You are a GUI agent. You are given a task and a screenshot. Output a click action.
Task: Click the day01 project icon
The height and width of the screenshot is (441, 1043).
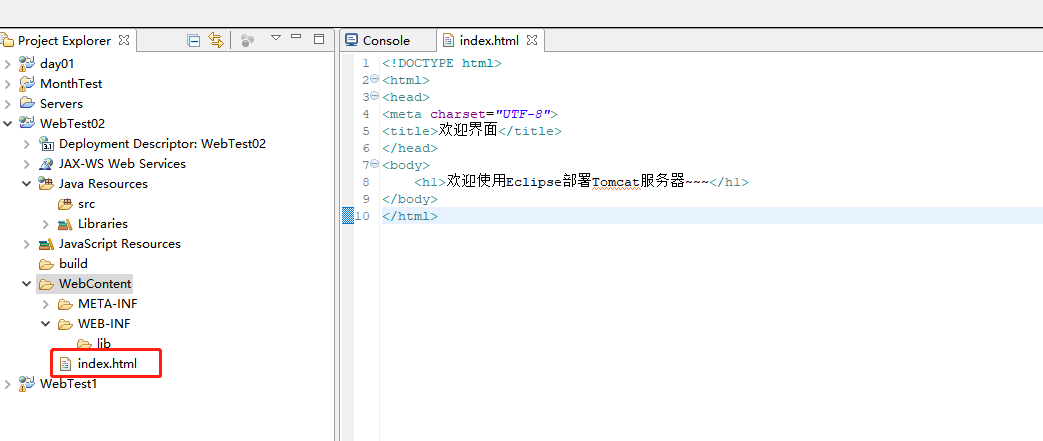27,64
